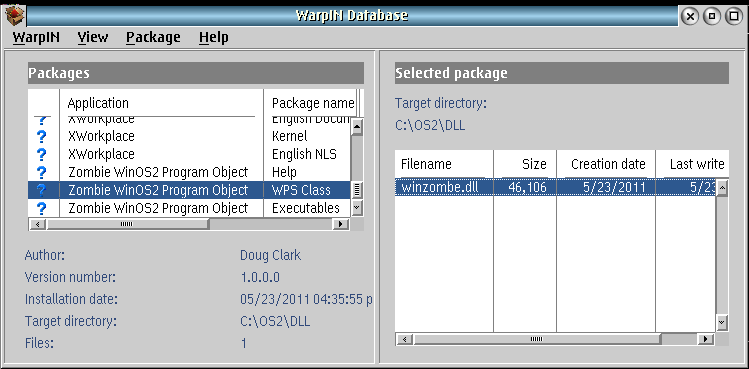Click the Kernel package name cell
Viewport: 749px width, 369px height.
290,136
